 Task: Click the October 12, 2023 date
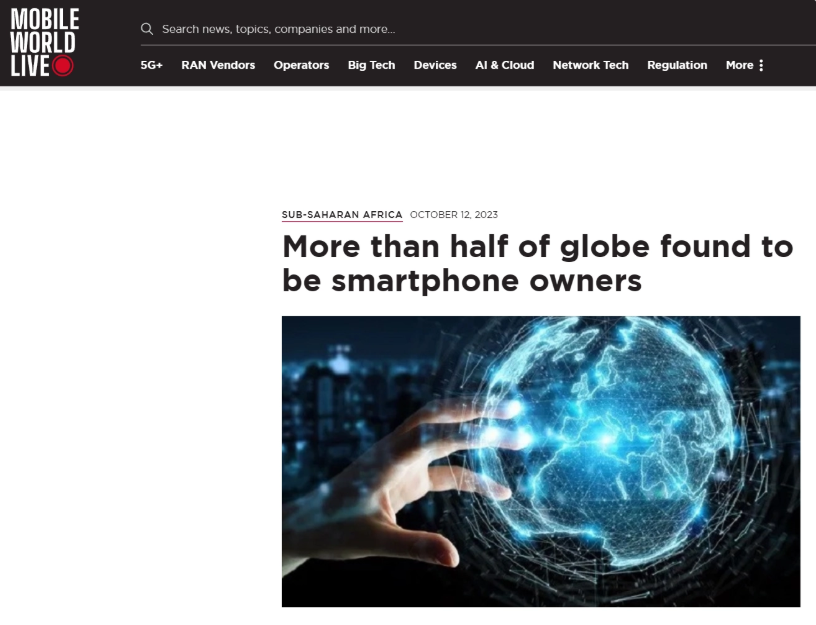(454, 214)
